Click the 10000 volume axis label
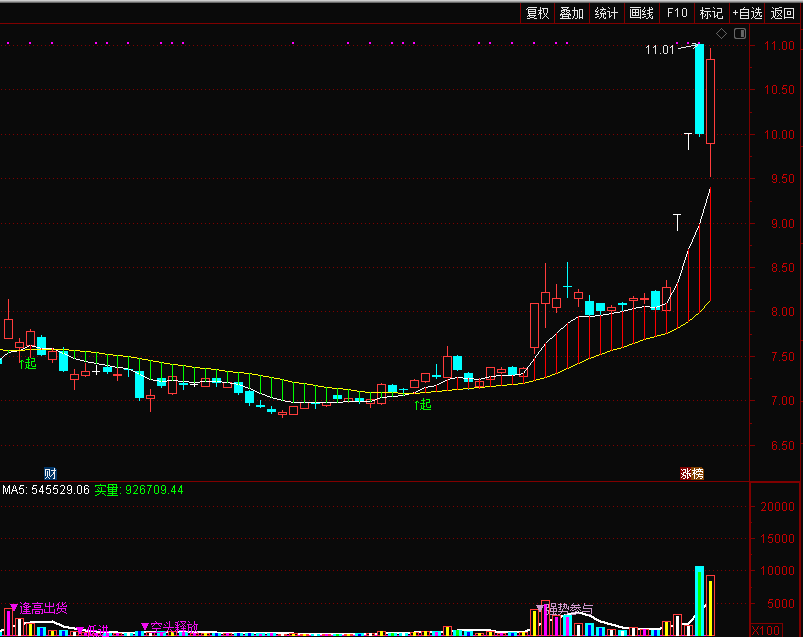The width and height of the screenshot is (803, 637). [777, 571]
